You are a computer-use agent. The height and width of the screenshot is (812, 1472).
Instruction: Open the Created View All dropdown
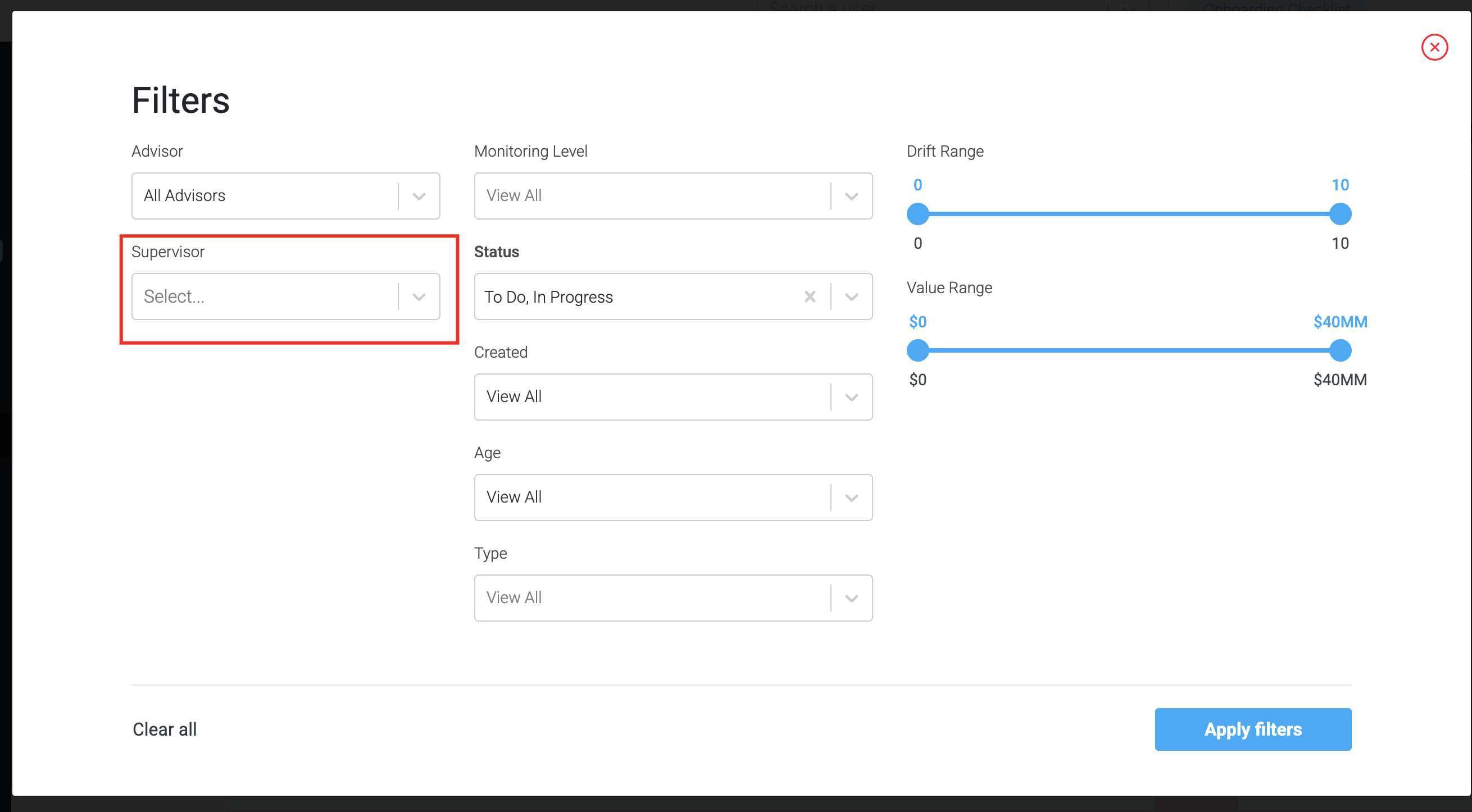pyautogui.click(x=673, y=397)
